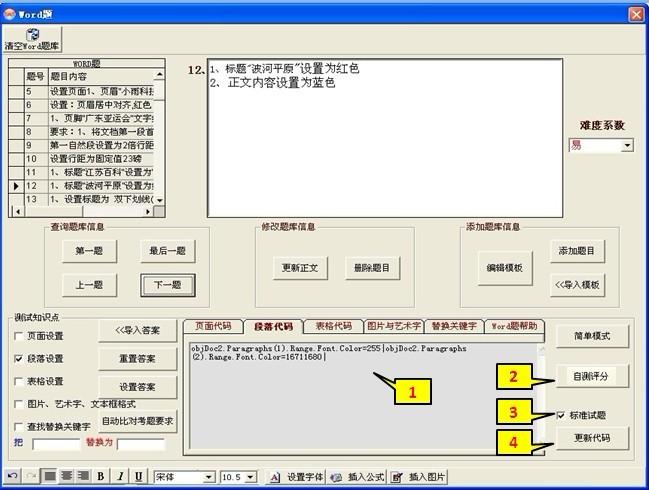Click the <<导入答案 button
Image resolution: width=649 pixels, height=490 pixels.
tap(137, 330)
